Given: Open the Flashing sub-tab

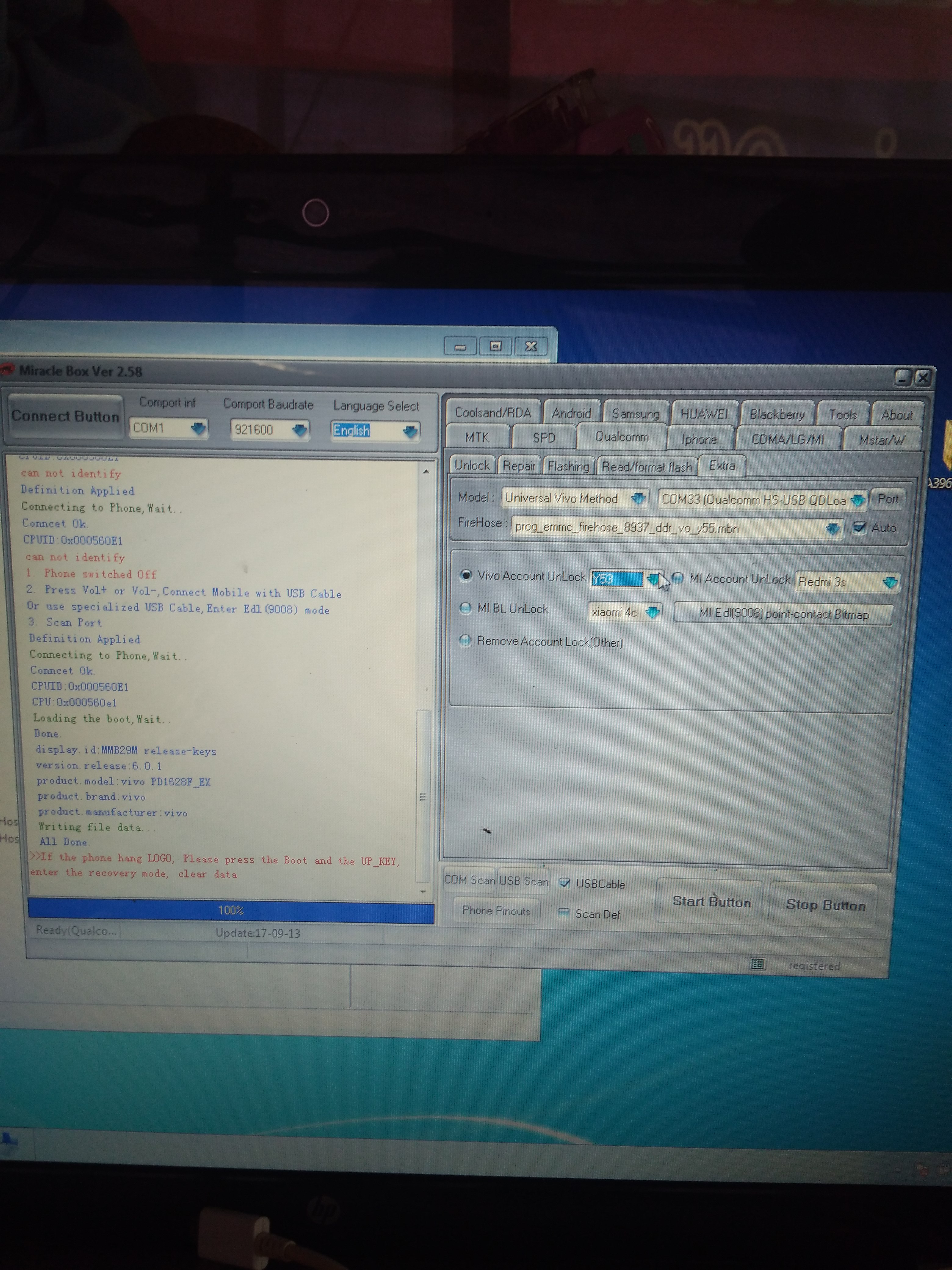Looking at the screenshot, I should [x=568, y=466].
